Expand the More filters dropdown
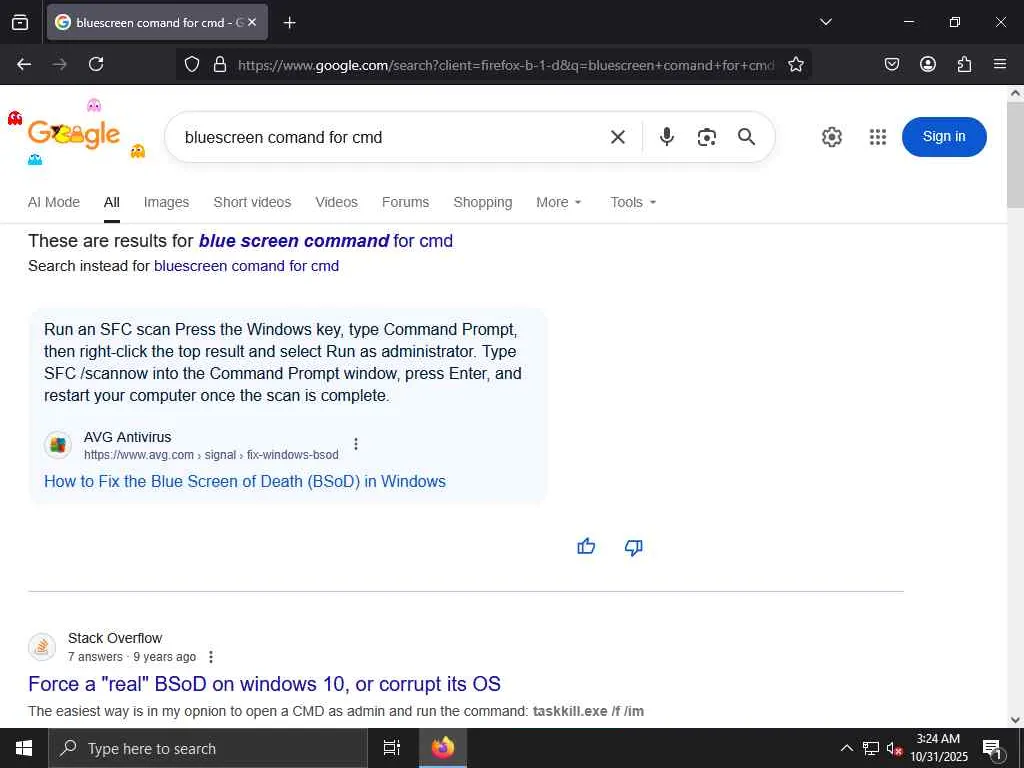The width and height of the screenshot is (1024, 768). tap(558, 202)
